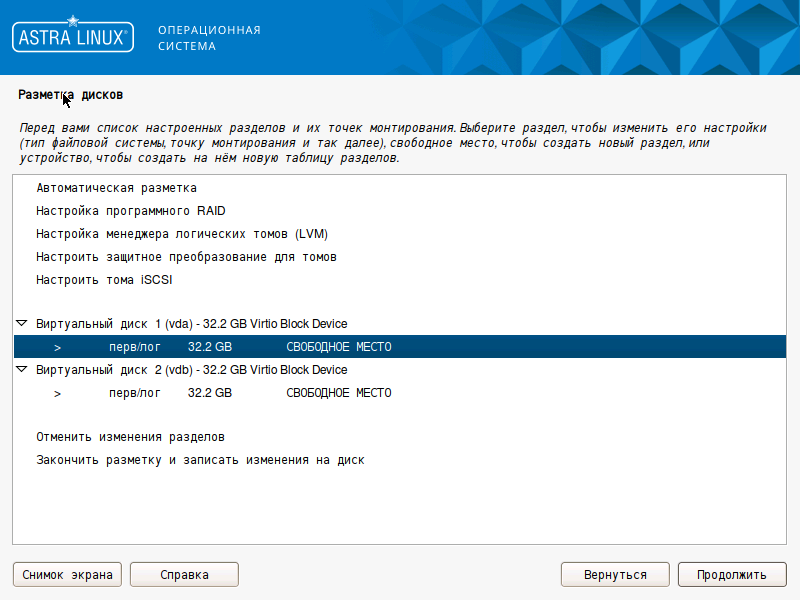
Task: Open Настройка программного RAID
Action: [x=130, y=211]
